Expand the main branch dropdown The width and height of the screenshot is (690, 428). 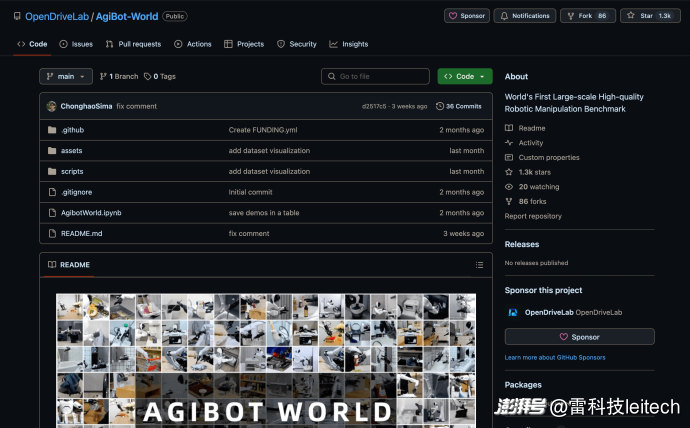tap(66, 76)
